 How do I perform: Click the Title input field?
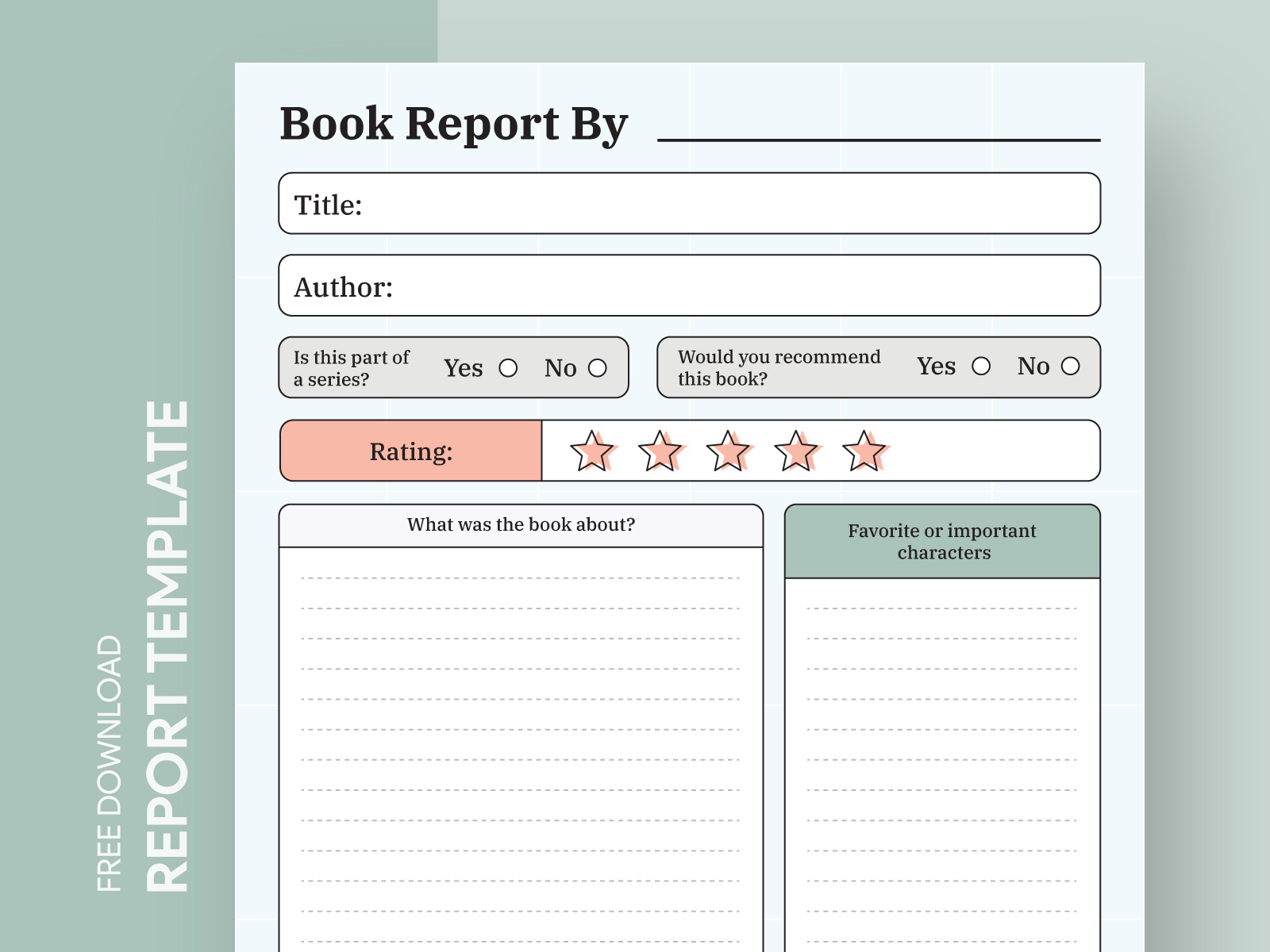(x=689, y=203)
